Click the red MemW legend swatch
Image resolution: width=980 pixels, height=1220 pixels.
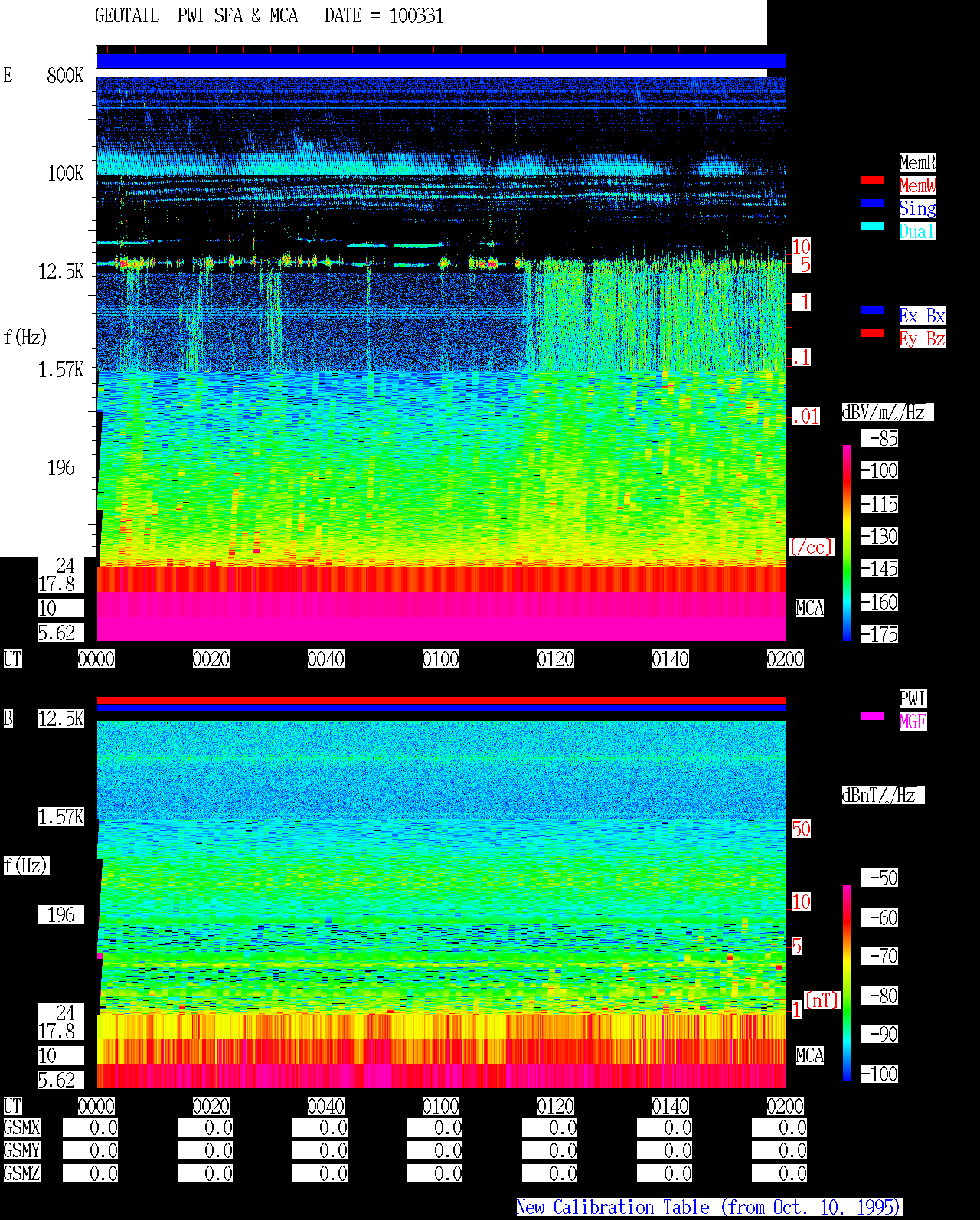(x=873, y=180)
